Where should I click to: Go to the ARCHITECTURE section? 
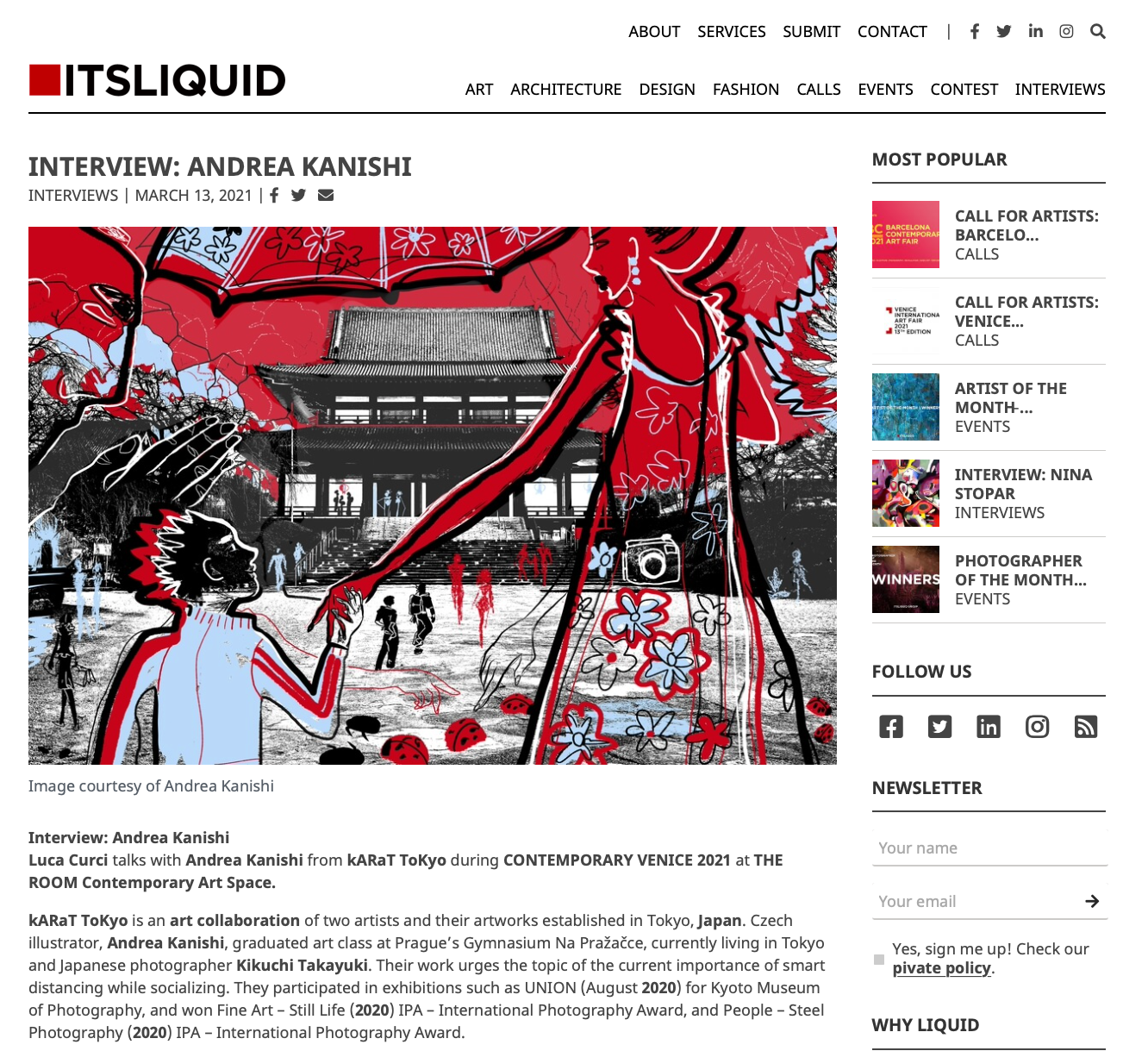click(x=565, y=90)
